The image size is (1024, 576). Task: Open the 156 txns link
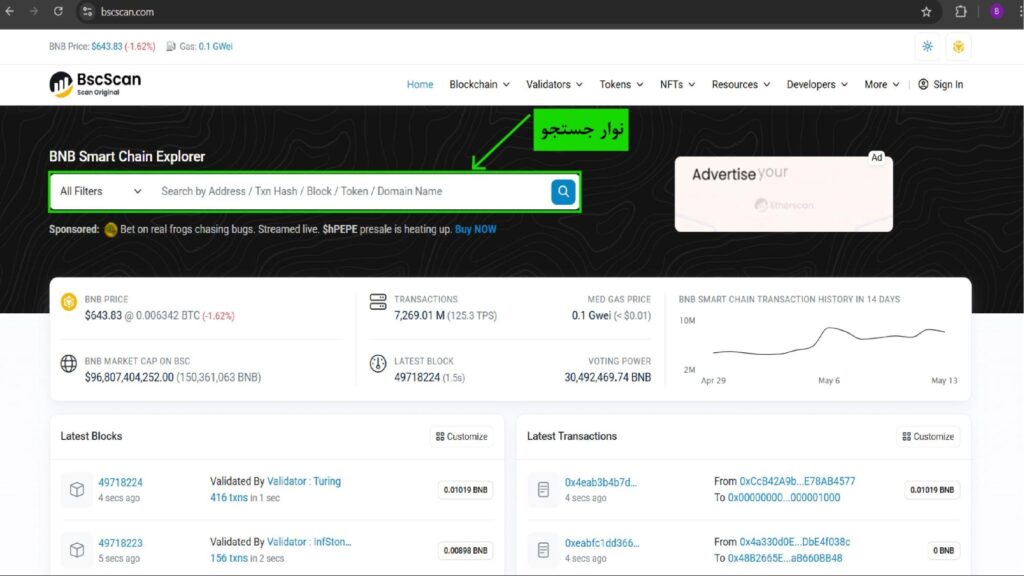(229, 558)
